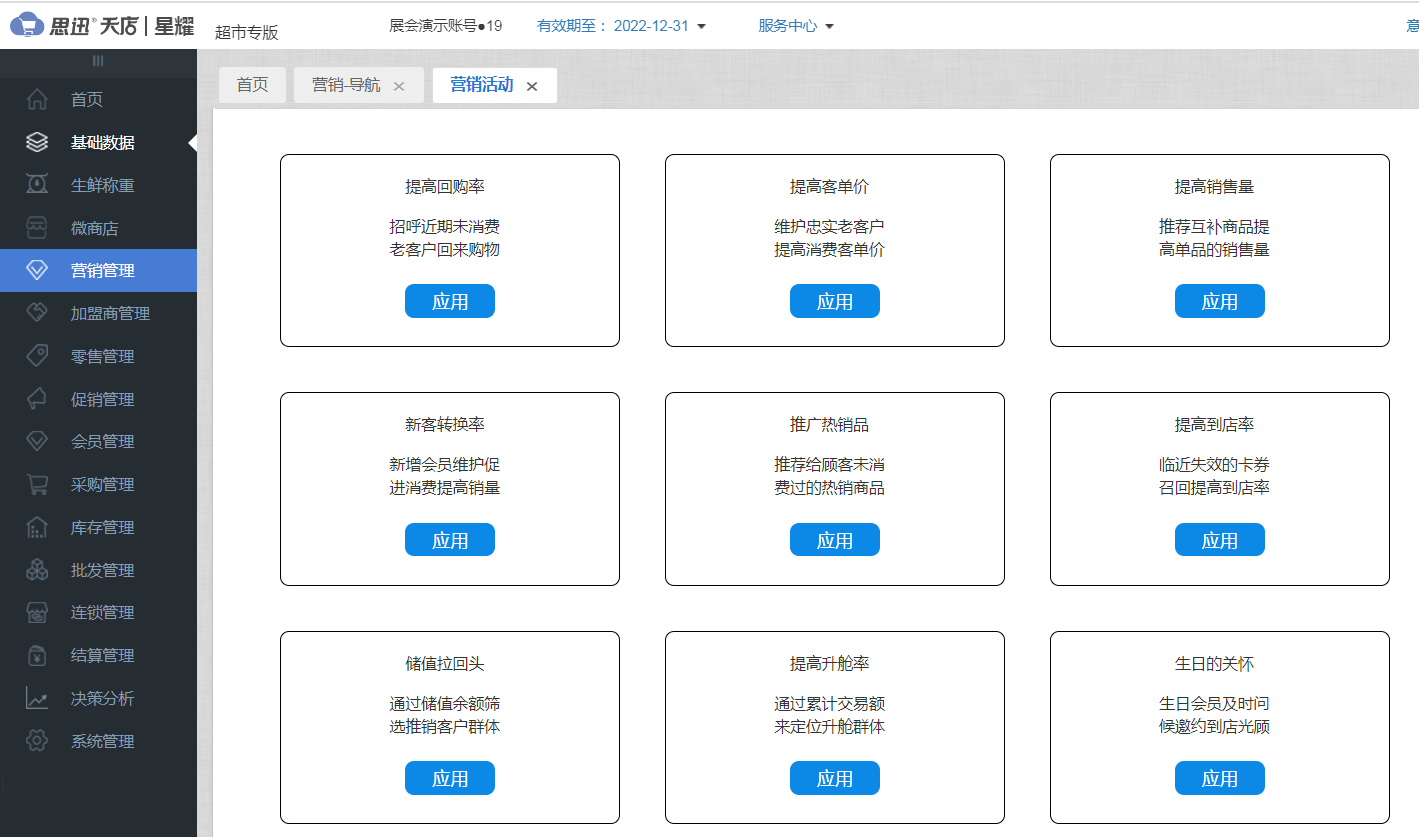Open 首页 from the sidebar
The image size is (1419, 837).
point(85,99)
